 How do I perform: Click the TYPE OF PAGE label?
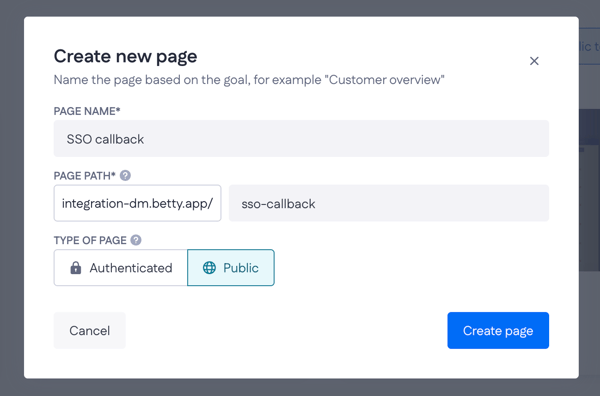(x=90, y=240)
